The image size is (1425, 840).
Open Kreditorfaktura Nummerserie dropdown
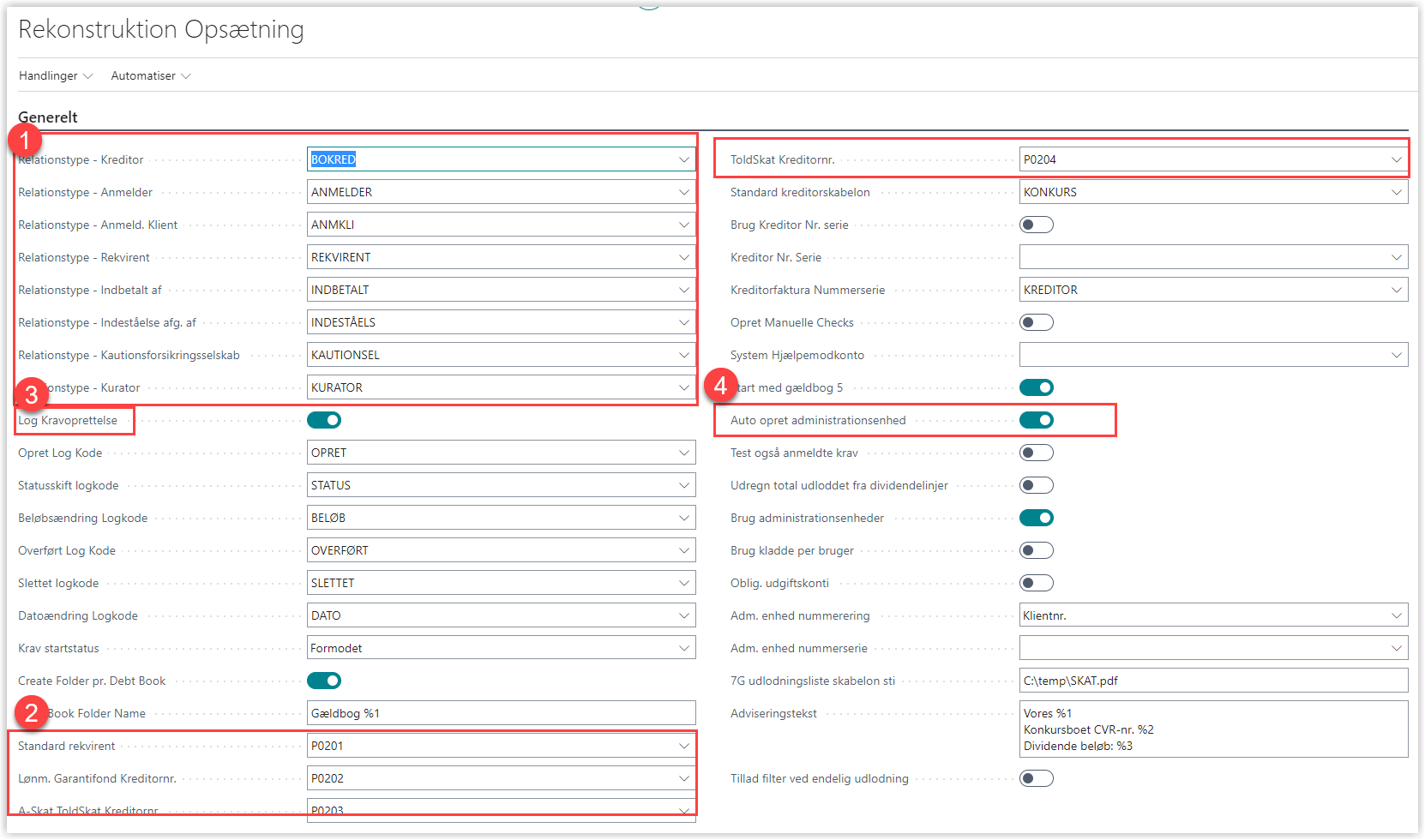click(1396, 290)
